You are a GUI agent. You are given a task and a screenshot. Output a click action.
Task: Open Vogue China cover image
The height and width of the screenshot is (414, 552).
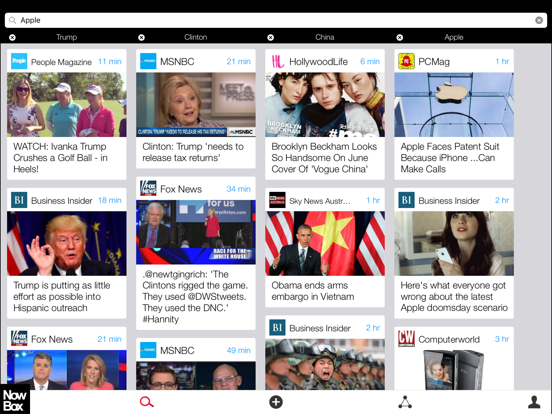click(x=325, y=105)
